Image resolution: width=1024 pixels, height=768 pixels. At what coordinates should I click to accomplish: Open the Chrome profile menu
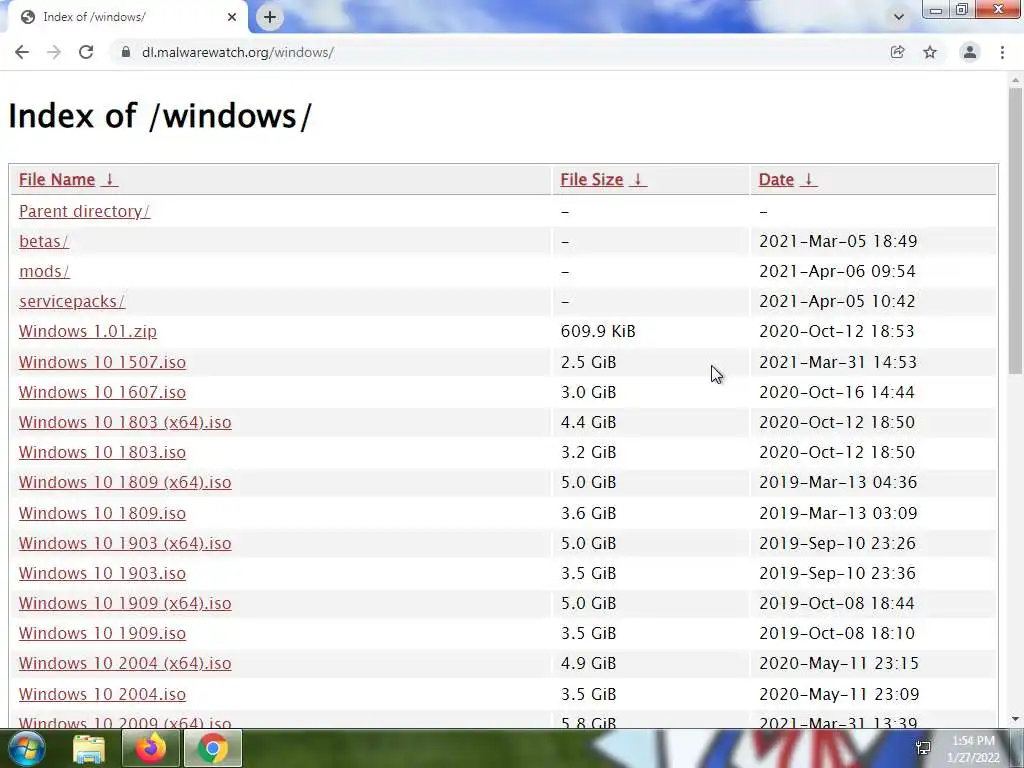(970, 52)
